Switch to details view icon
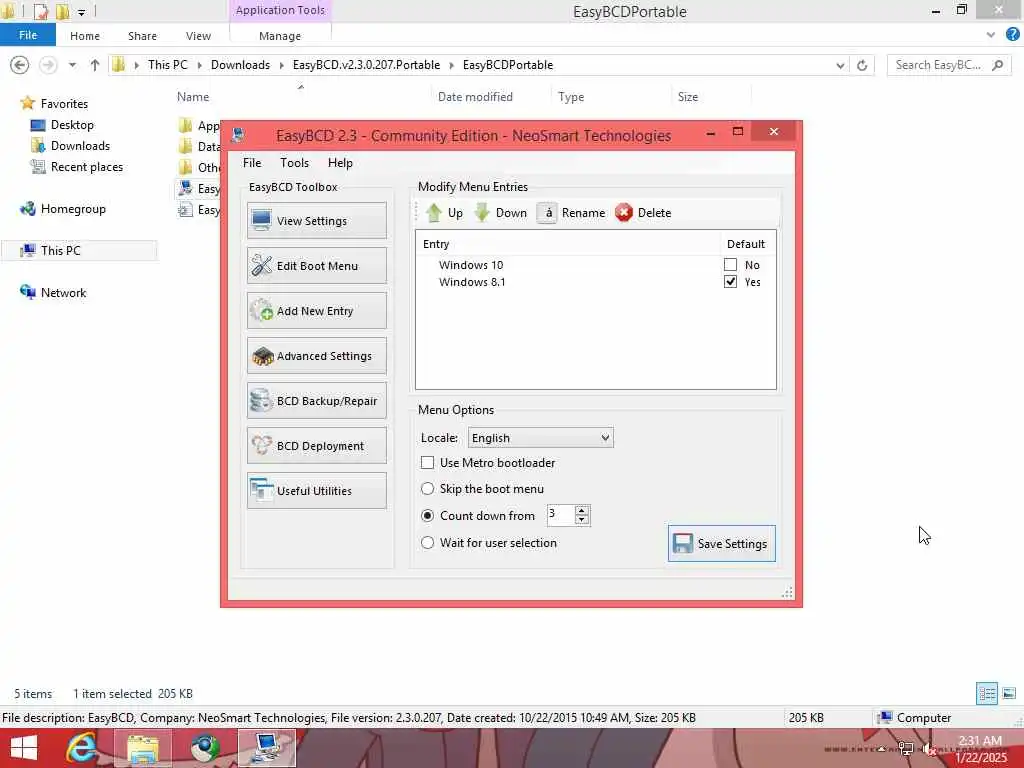This screenshot has width=1024, height=768. click(x=987, y=694)
